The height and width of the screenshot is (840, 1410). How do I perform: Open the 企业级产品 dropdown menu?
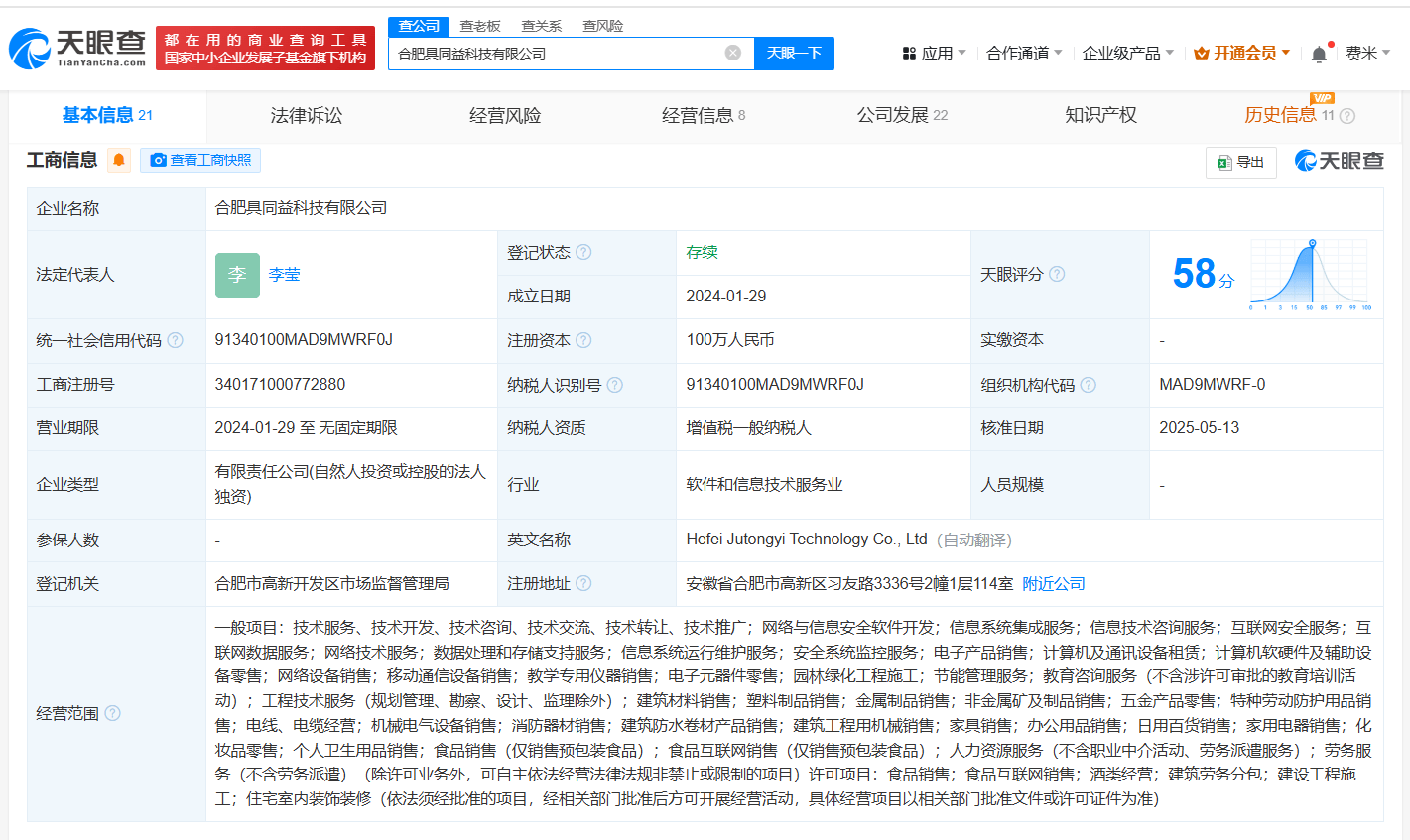pos(1128,53)
